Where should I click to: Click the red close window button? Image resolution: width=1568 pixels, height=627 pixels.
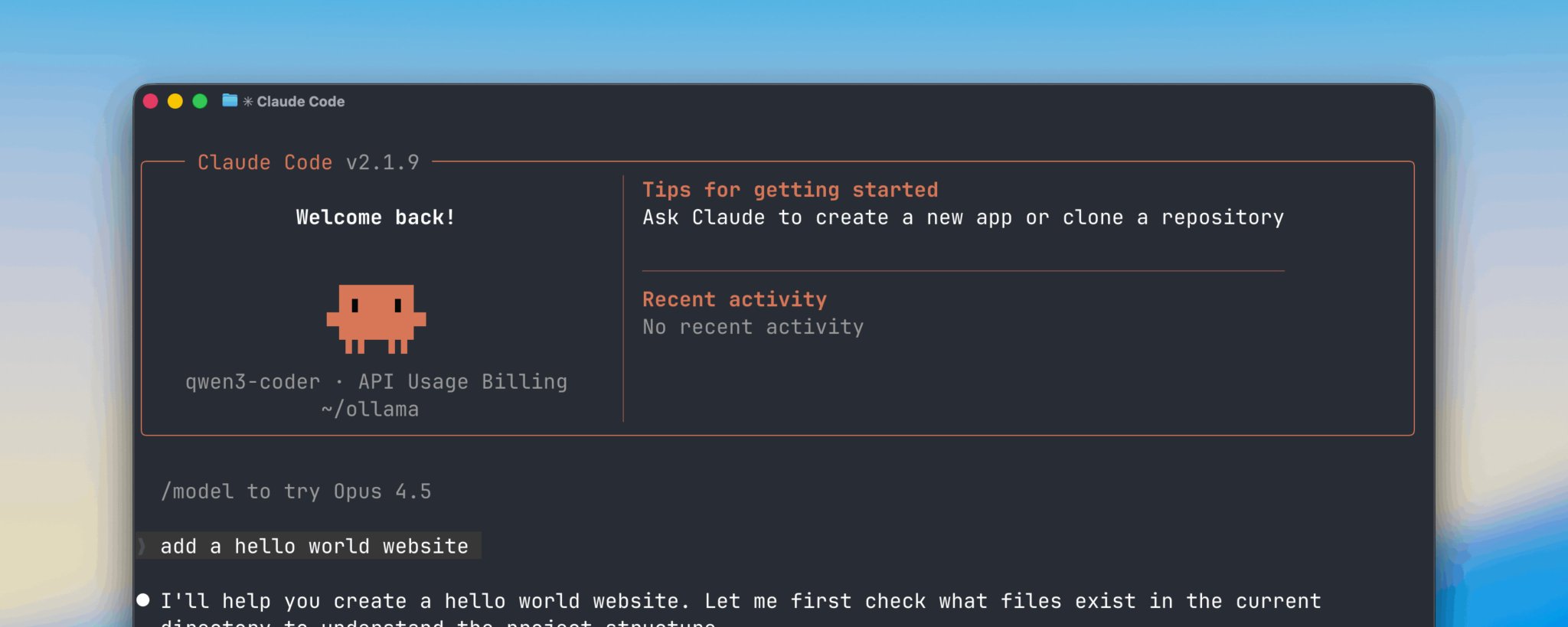150,101
